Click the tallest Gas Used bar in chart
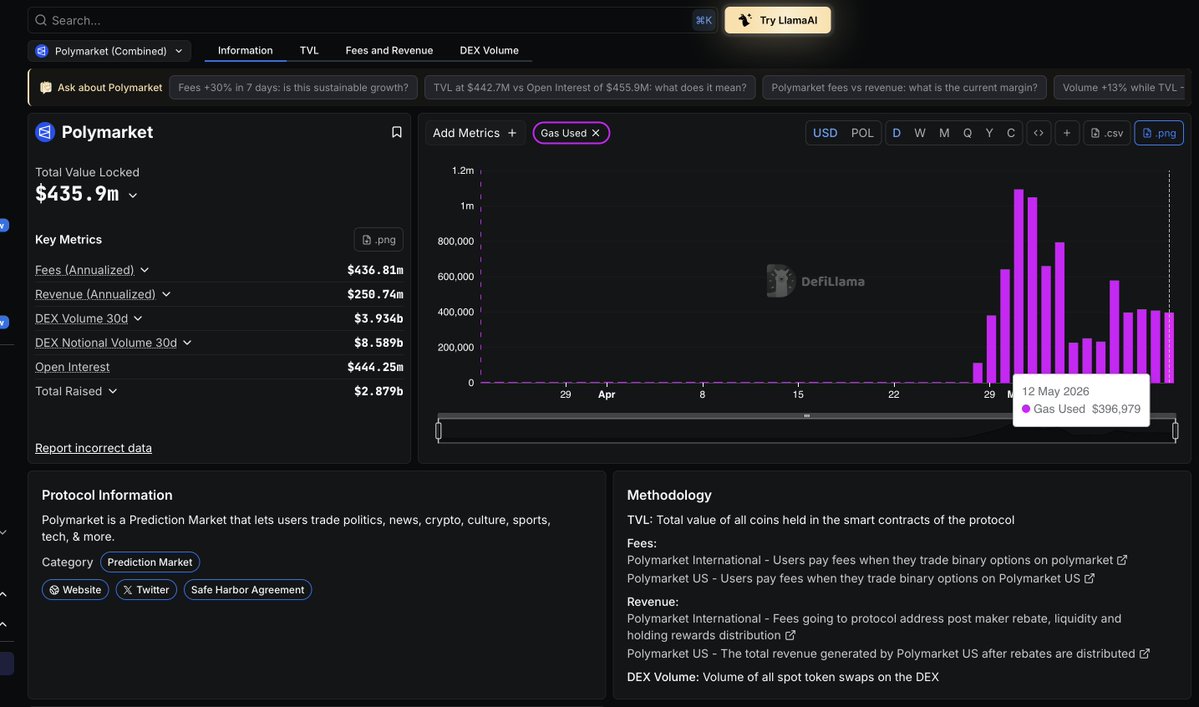The image size is (1199, 707). click(x=1019, y=286)
